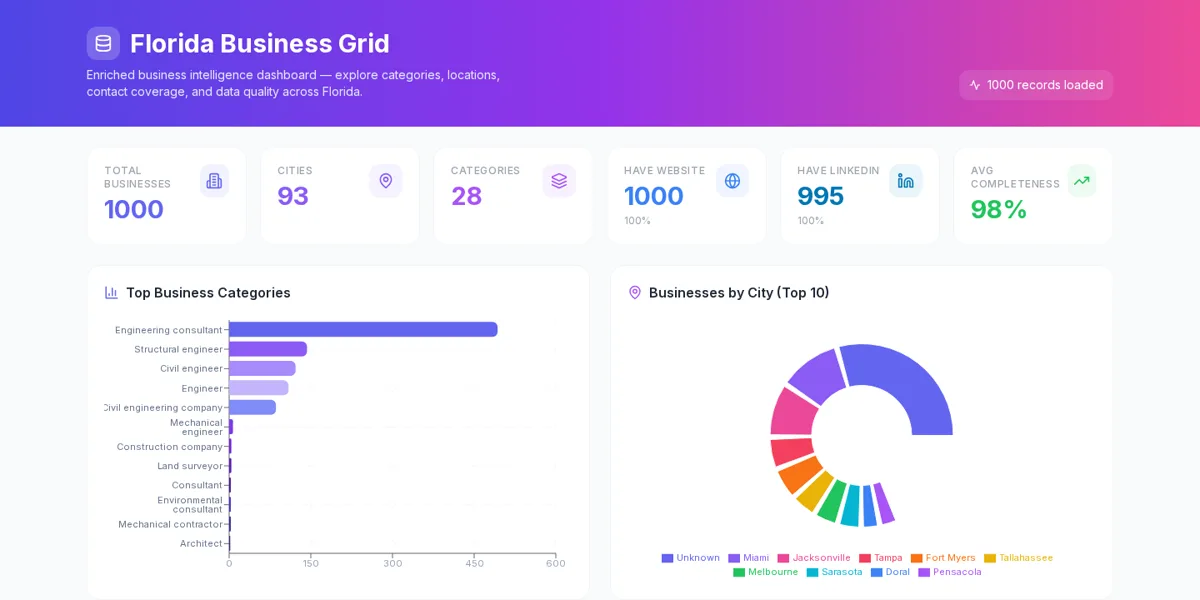Viewport: 1200px width, 600px height.
Task: Click the Construction company axis label
Action: point(170,447)
